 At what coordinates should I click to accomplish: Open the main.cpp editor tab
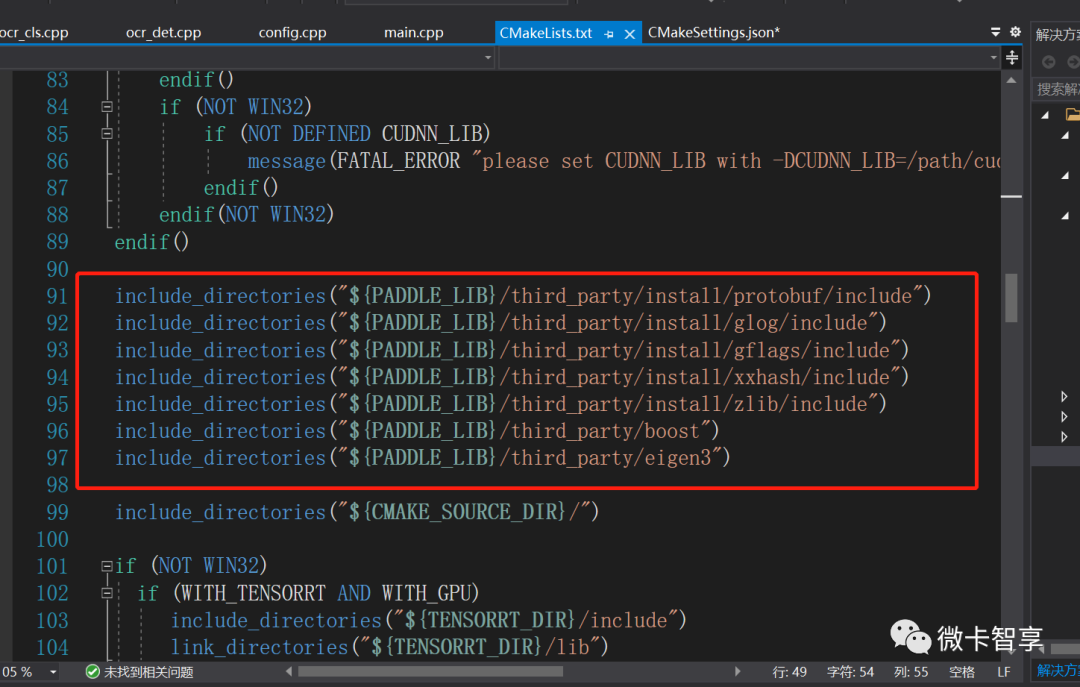pos(413,32)
